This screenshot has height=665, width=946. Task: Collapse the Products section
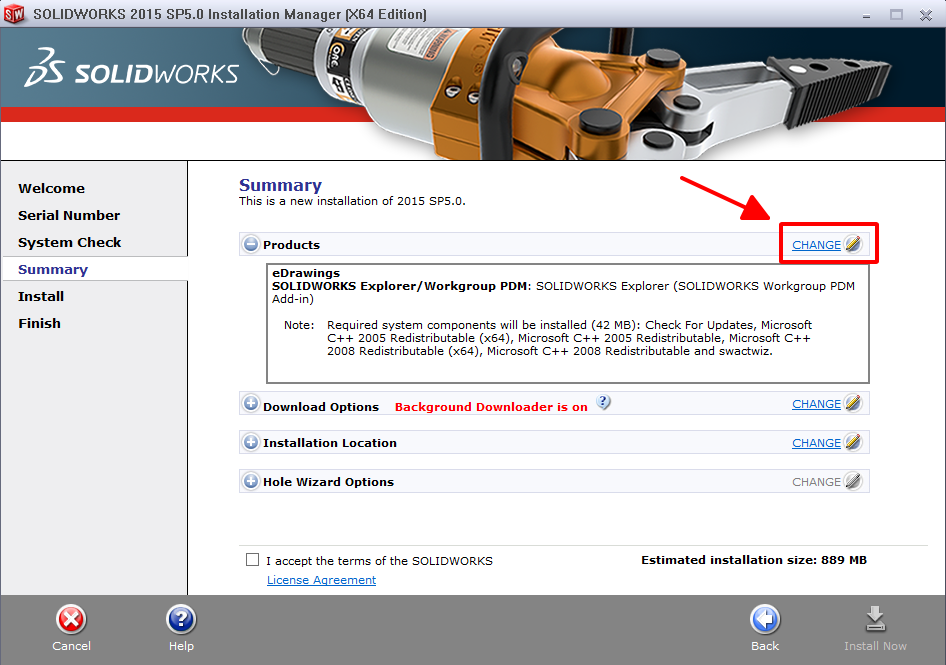[x=250, y=244]
